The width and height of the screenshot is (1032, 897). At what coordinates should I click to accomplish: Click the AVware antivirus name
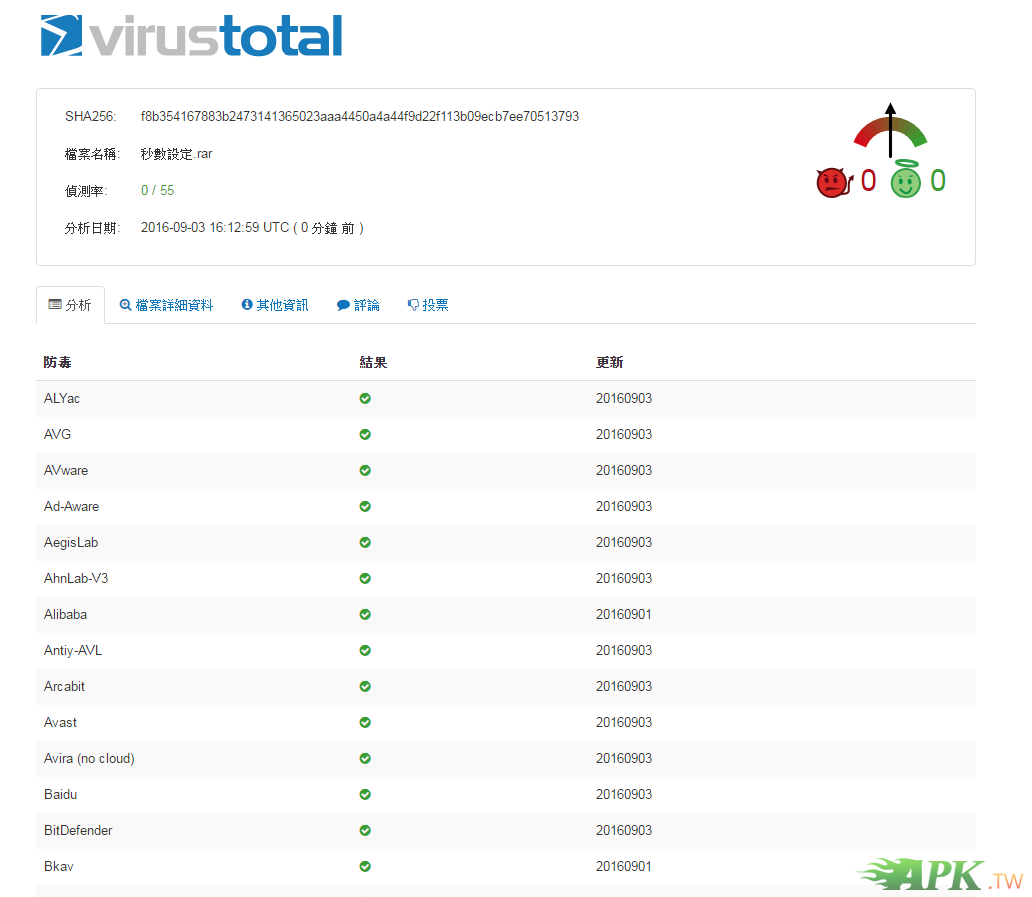(66, 471)
